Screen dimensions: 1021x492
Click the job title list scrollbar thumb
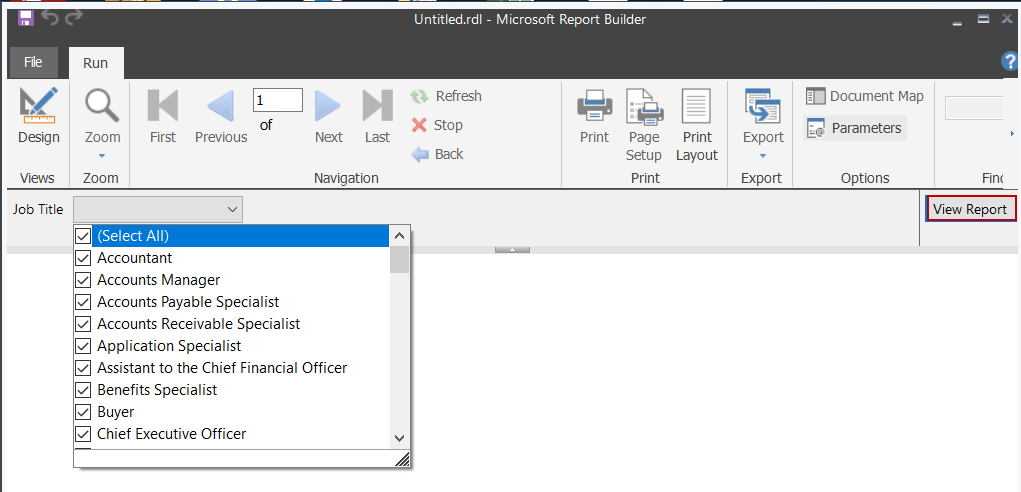click(400, 260)
